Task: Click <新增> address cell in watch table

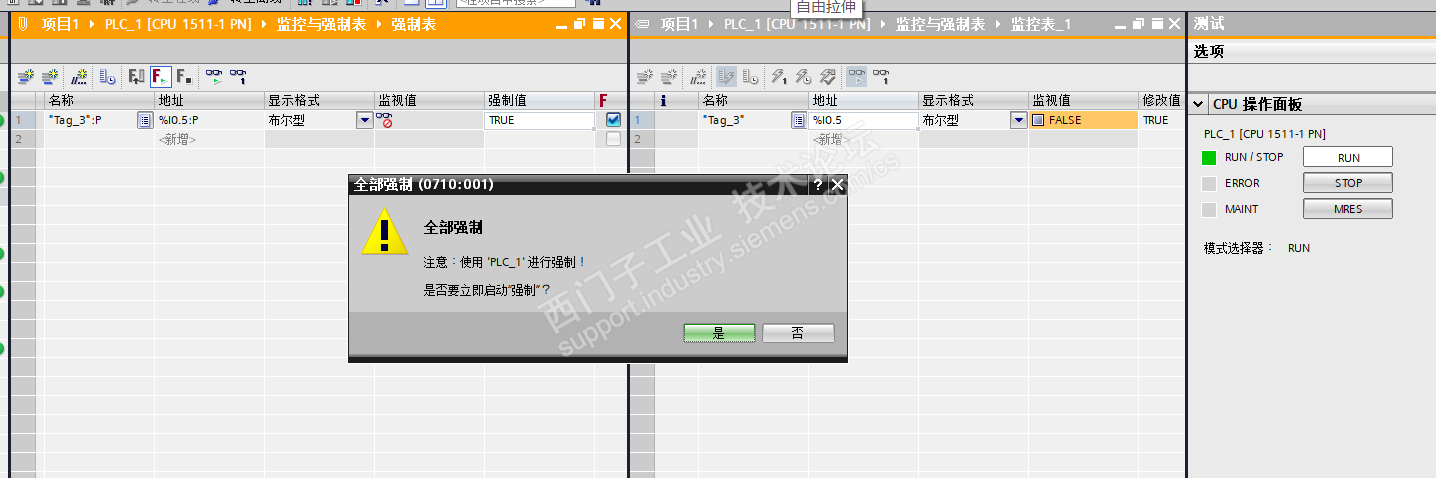Action: point(864,139)
